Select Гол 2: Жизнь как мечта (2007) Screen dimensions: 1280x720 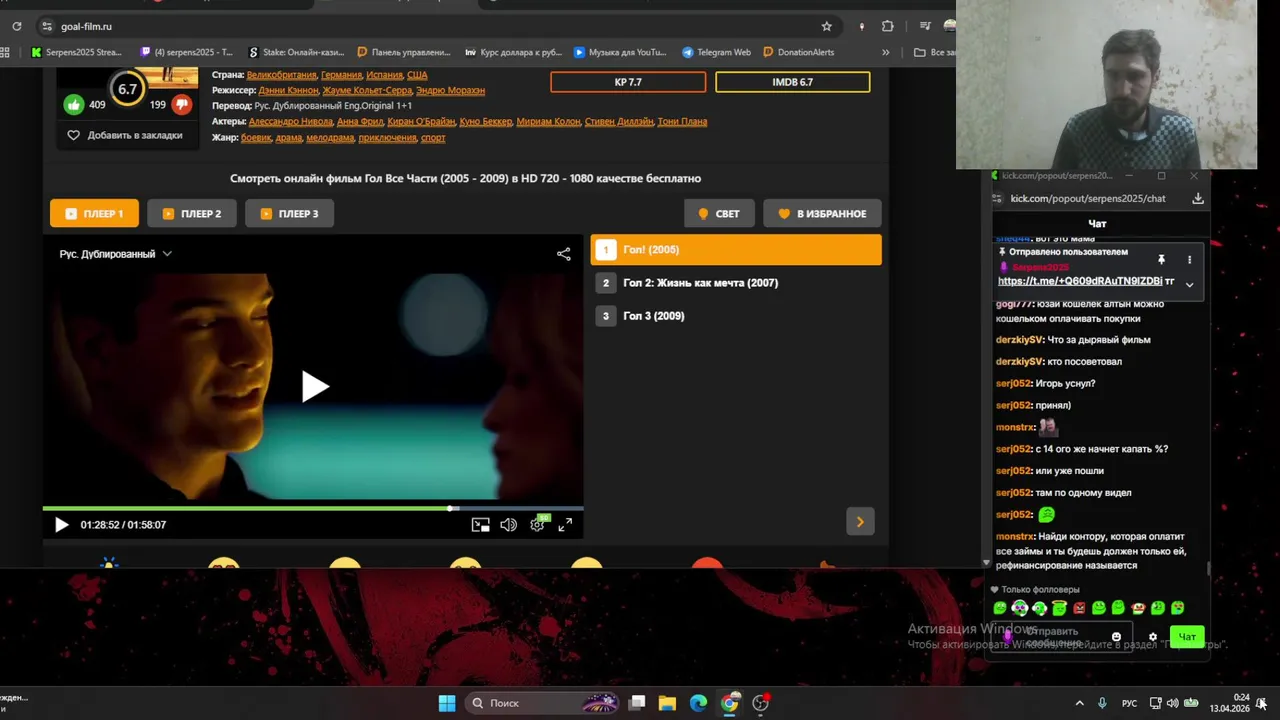[736, 283]
